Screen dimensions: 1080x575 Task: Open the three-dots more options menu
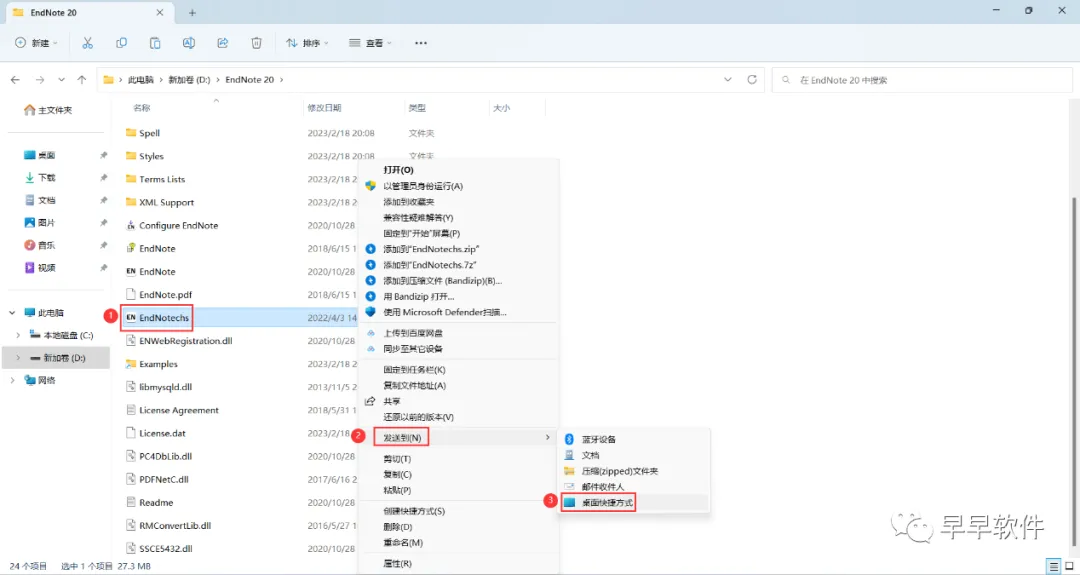[421, 43]
